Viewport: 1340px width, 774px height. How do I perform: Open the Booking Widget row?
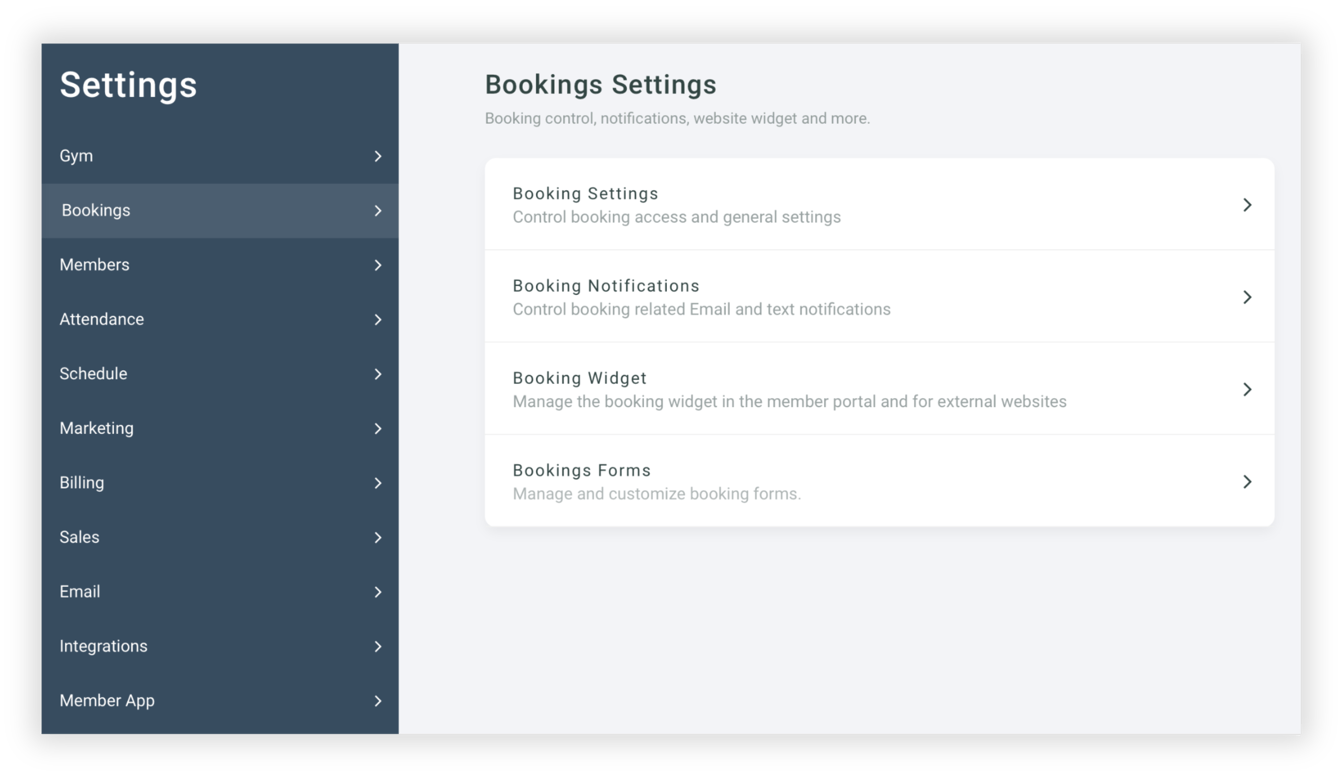click(x=879, y=388)
